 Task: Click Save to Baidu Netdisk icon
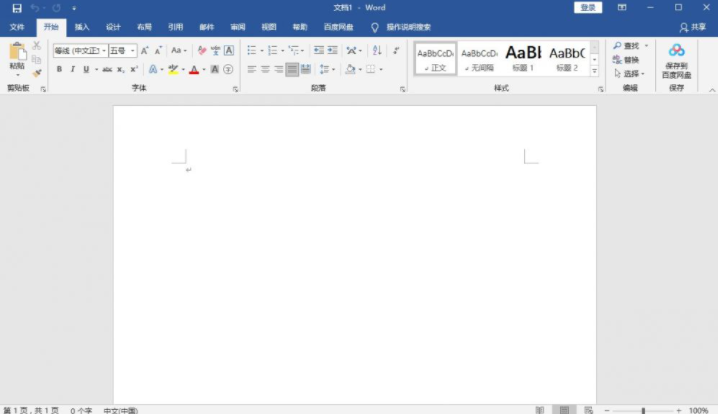click(x=676, y=52)
